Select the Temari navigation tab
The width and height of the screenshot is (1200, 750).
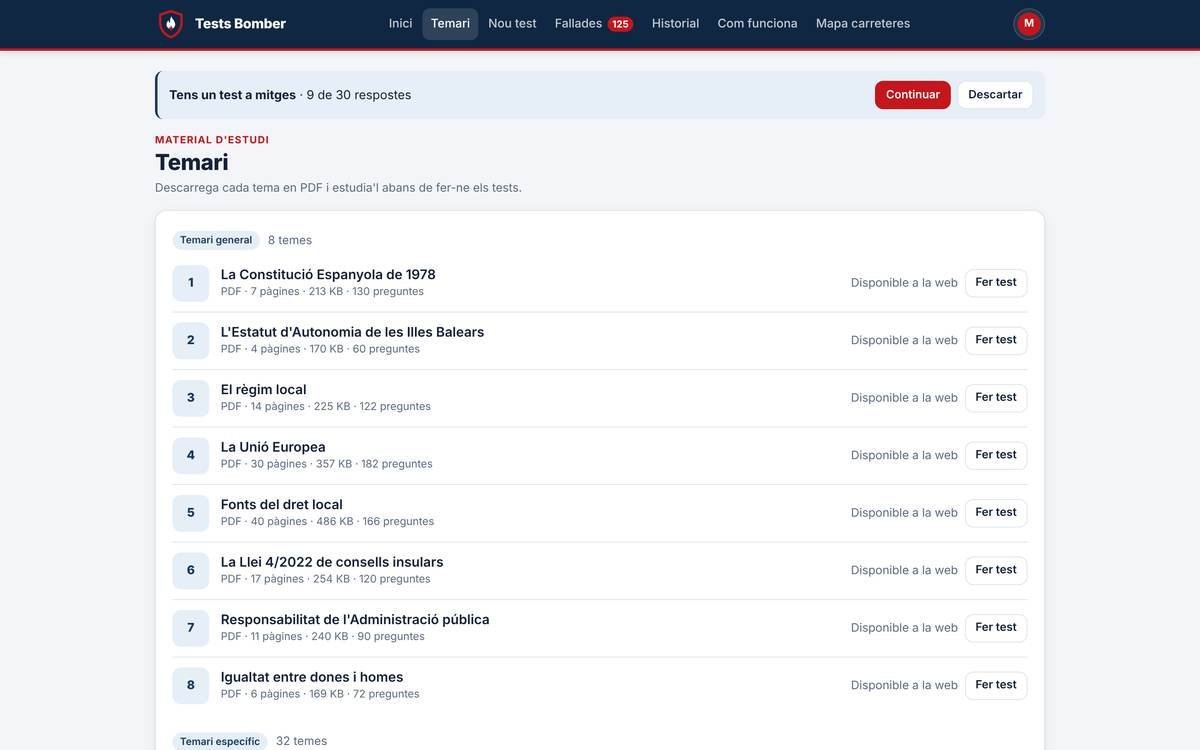pyautogui.click(x=450, y=24)
